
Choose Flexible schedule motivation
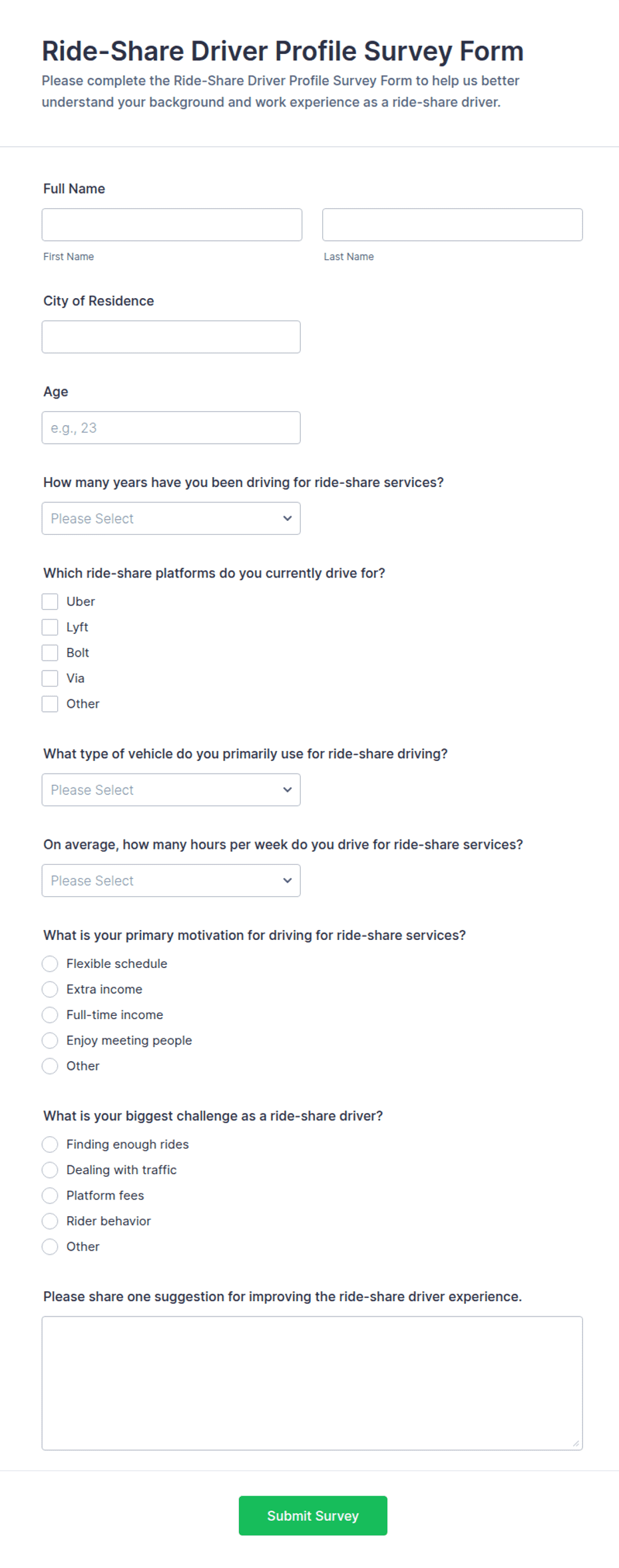coord(50,964)
